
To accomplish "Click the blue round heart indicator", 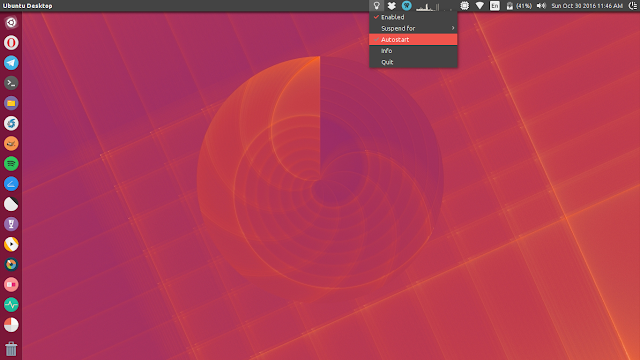I will tap(407, 5).
